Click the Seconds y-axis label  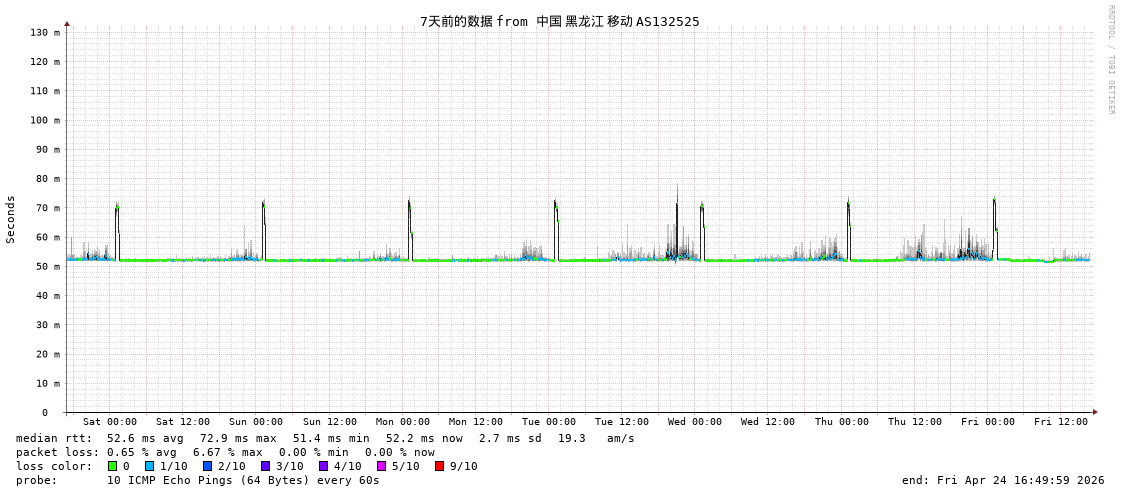[x=11, y=219]
